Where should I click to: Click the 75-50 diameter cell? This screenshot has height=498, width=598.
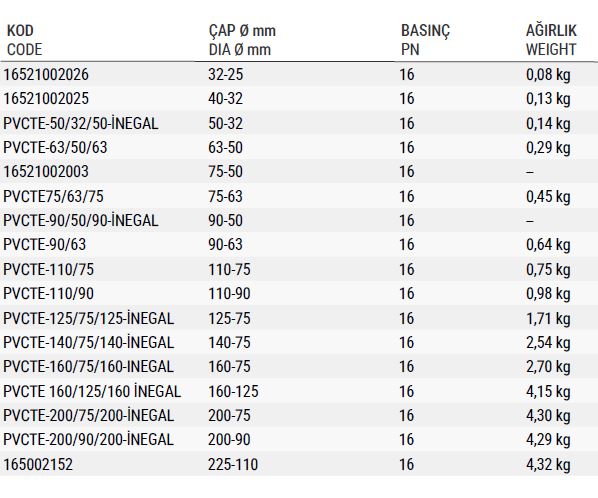click(x=225, y=172)
